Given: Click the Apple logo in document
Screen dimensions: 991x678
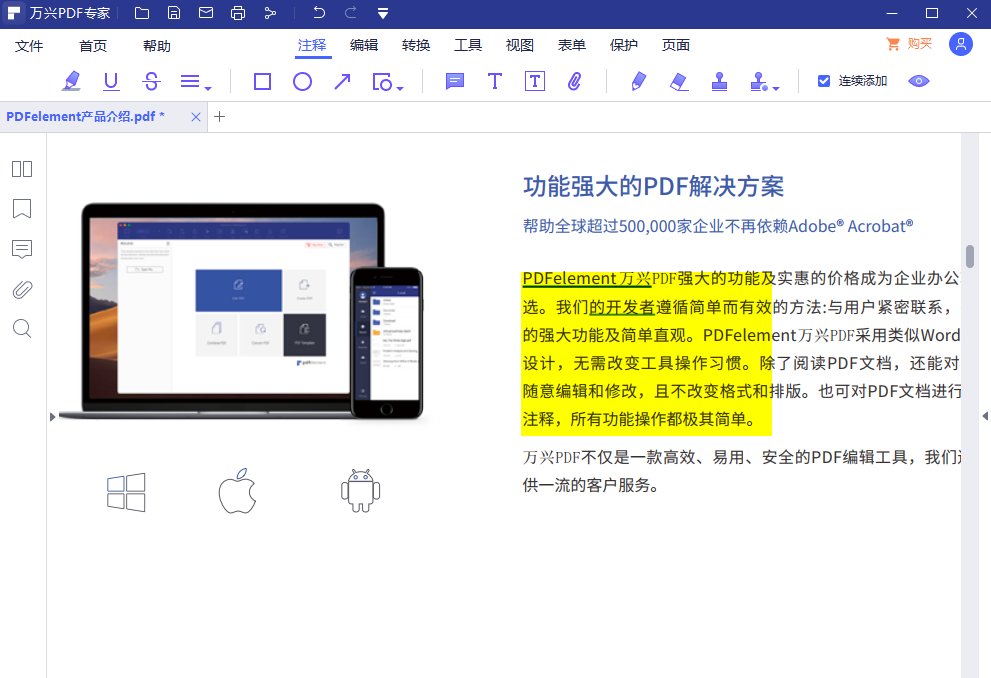Looking at the screenshot, I should point(238,491).
